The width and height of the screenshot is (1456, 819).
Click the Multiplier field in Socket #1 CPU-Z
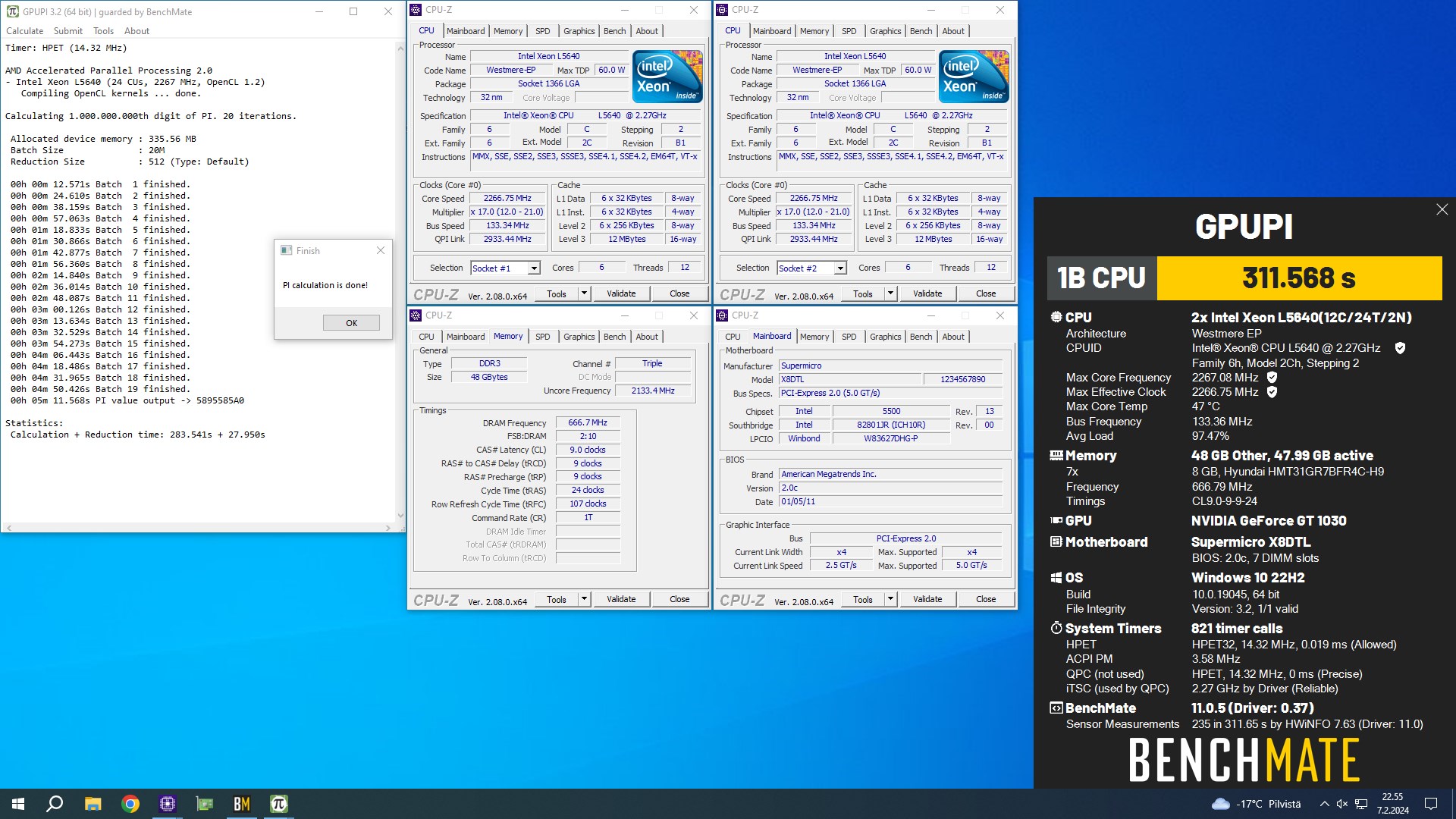click(507, 212)
